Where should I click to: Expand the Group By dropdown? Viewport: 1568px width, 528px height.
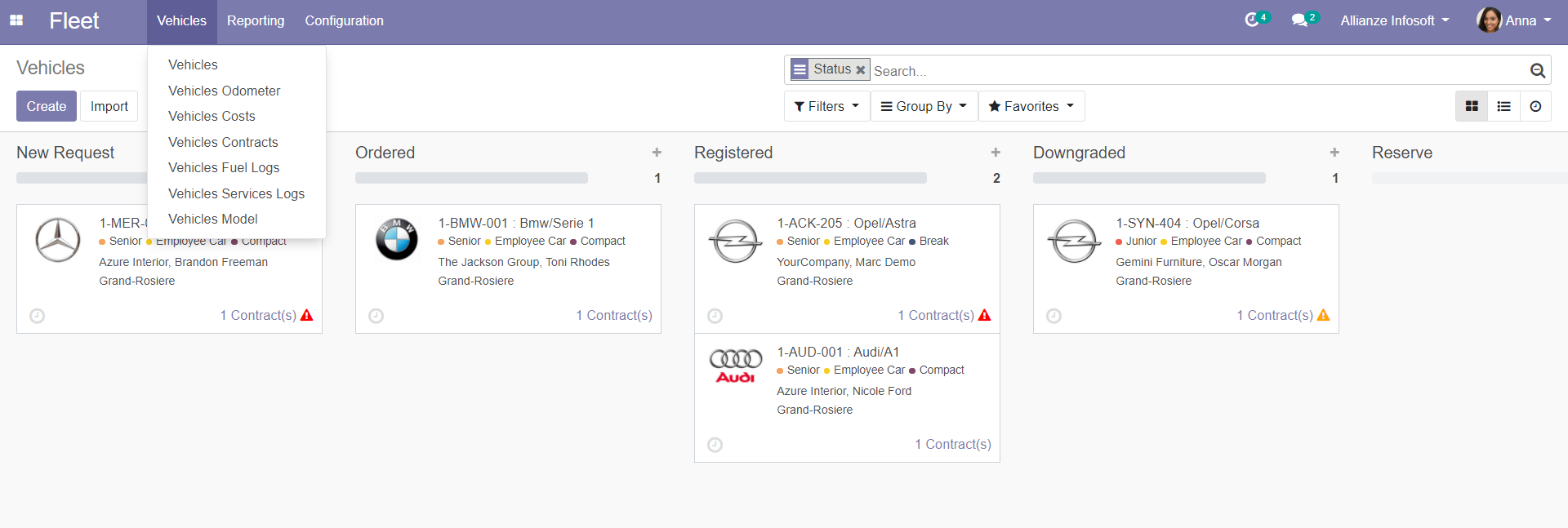924,106
